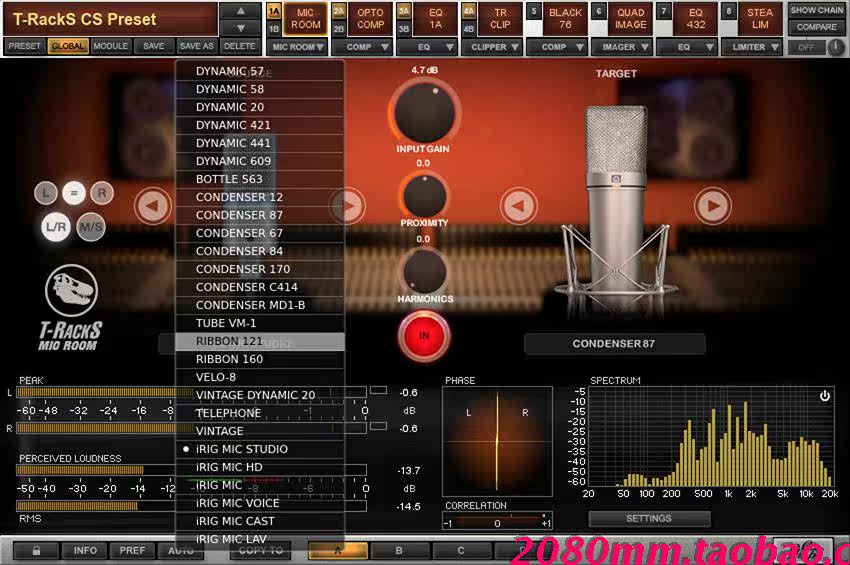Select slot 1B
This screenshot has width=850, height=565.
coord(274,28)
